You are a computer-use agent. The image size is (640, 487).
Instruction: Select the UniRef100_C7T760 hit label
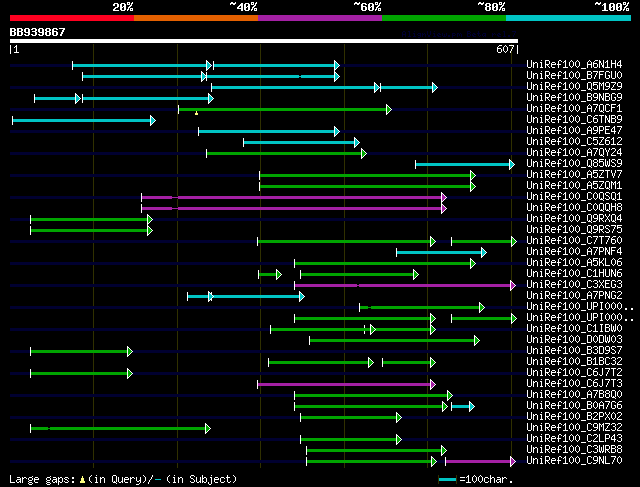point(574,240)
